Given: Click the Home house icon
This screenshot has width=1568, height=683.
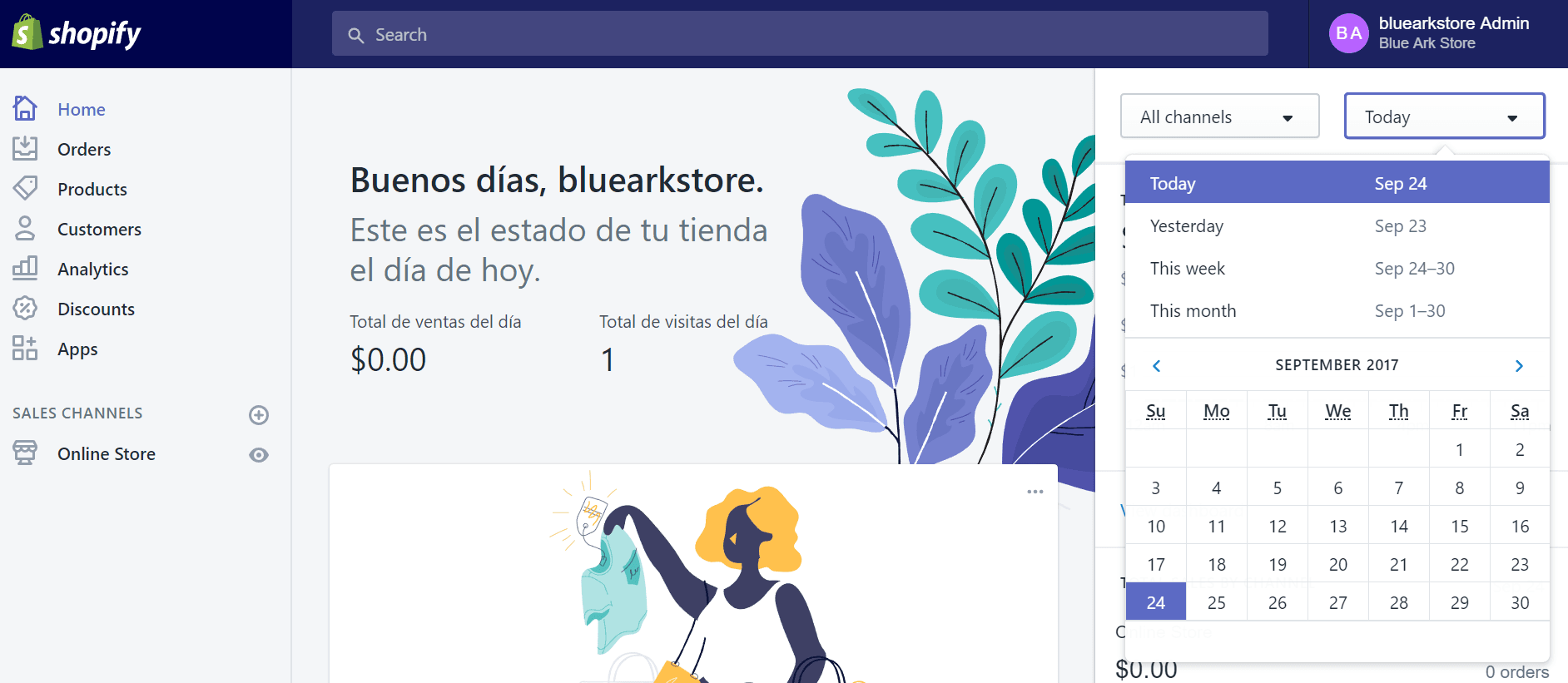Looking at the screenshot, I should [x=25, y=108].
